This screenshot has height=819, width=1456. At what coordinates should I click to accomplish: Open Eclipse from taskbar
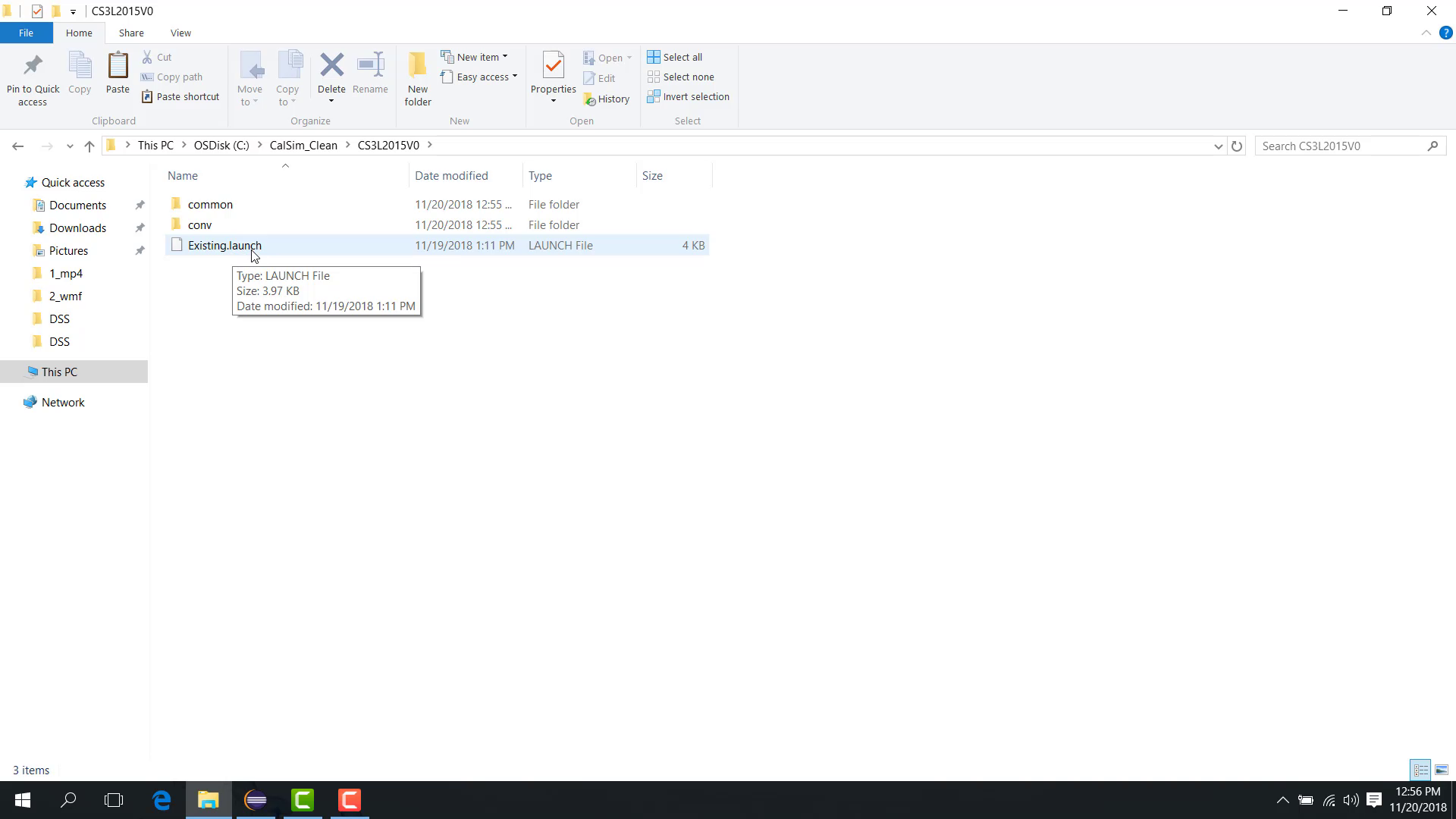256,800
